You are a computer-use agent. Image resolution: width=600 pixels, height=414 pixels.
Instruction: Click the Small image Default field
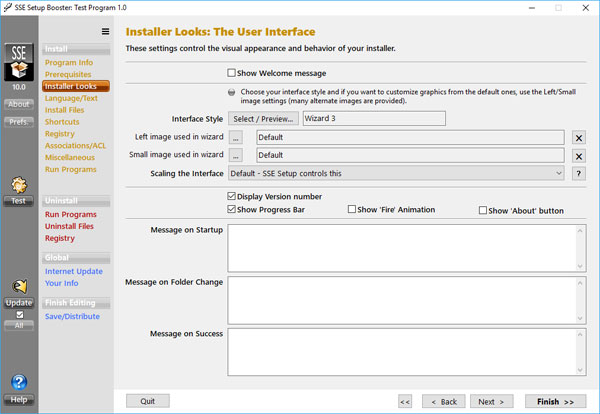[410, 155]
